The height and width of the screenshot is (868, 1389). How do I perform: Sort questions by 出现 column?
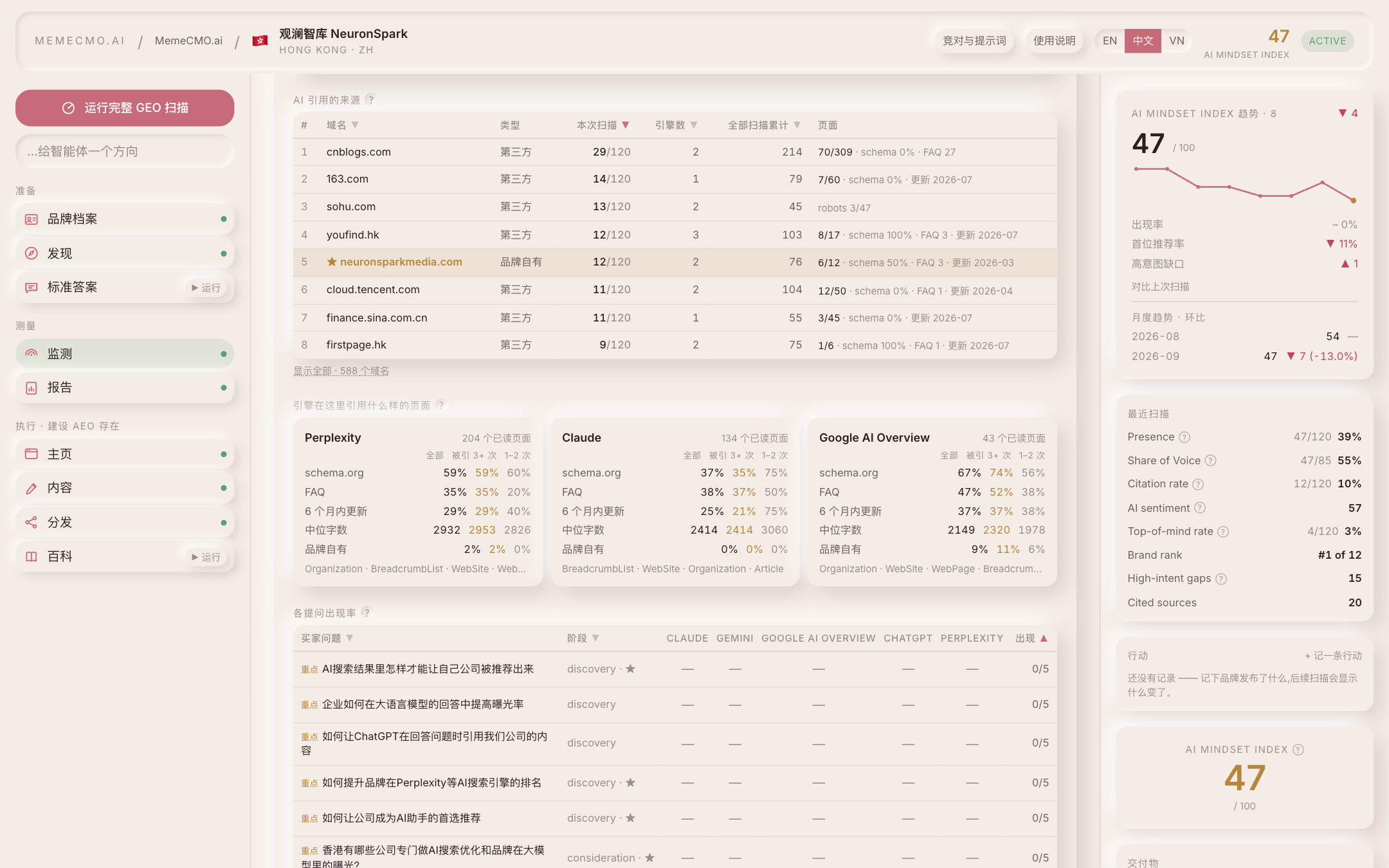coord(1031,638)
